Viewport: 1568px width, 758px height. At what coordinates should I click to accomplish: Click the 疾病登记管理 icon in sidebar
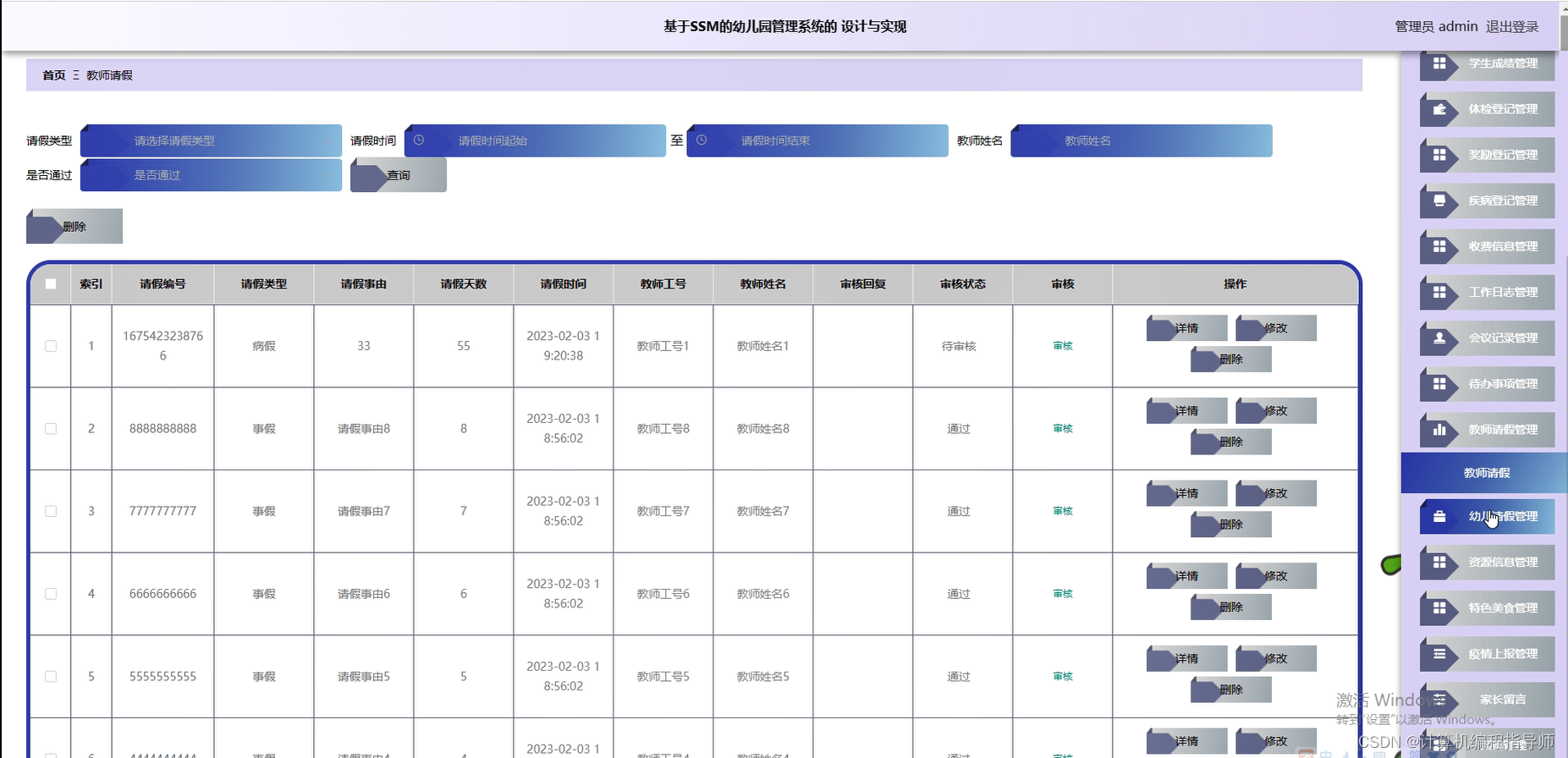tap(1439, 200)
